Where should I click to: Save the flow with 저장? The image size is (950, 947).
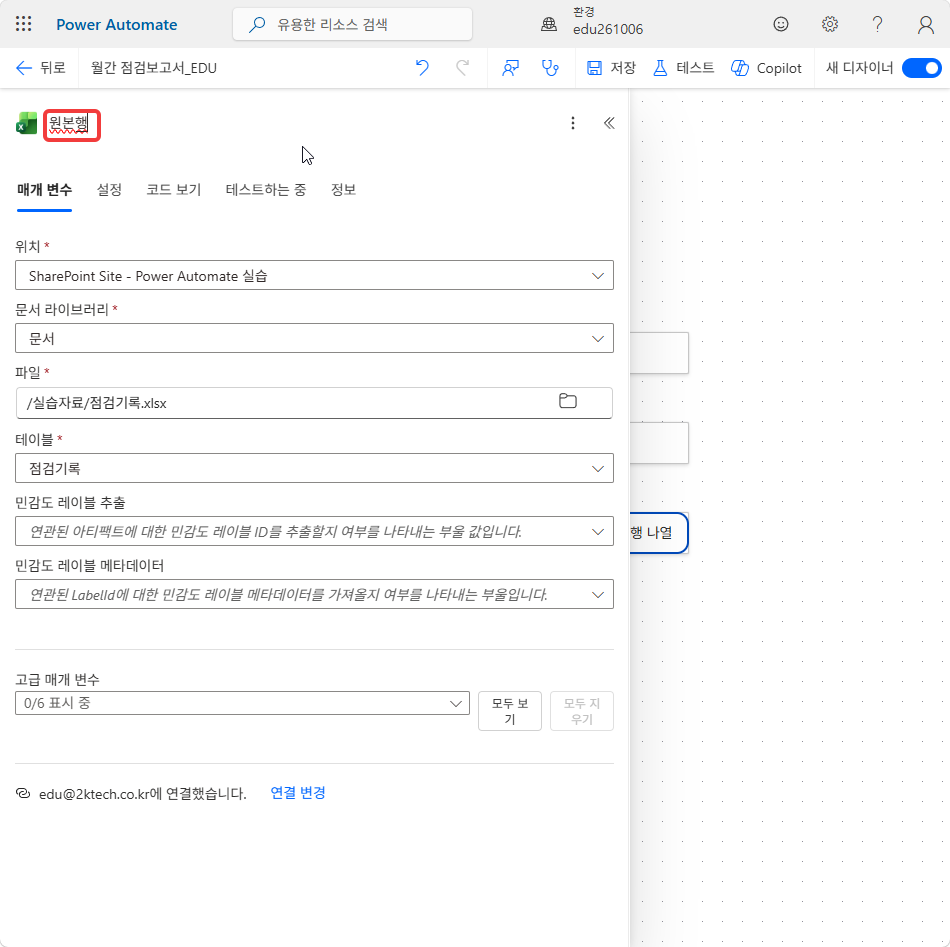tap(611, 68)
